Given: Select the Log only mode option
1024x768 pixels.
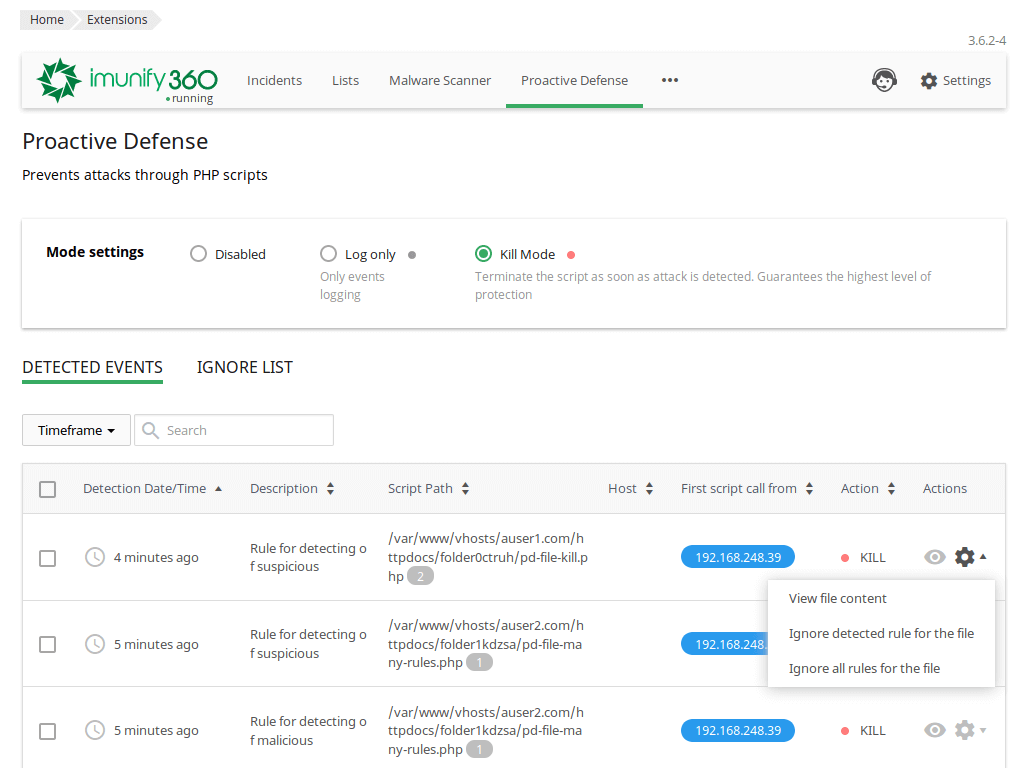Looking at the screenshot, I should [x=328, y=254].
